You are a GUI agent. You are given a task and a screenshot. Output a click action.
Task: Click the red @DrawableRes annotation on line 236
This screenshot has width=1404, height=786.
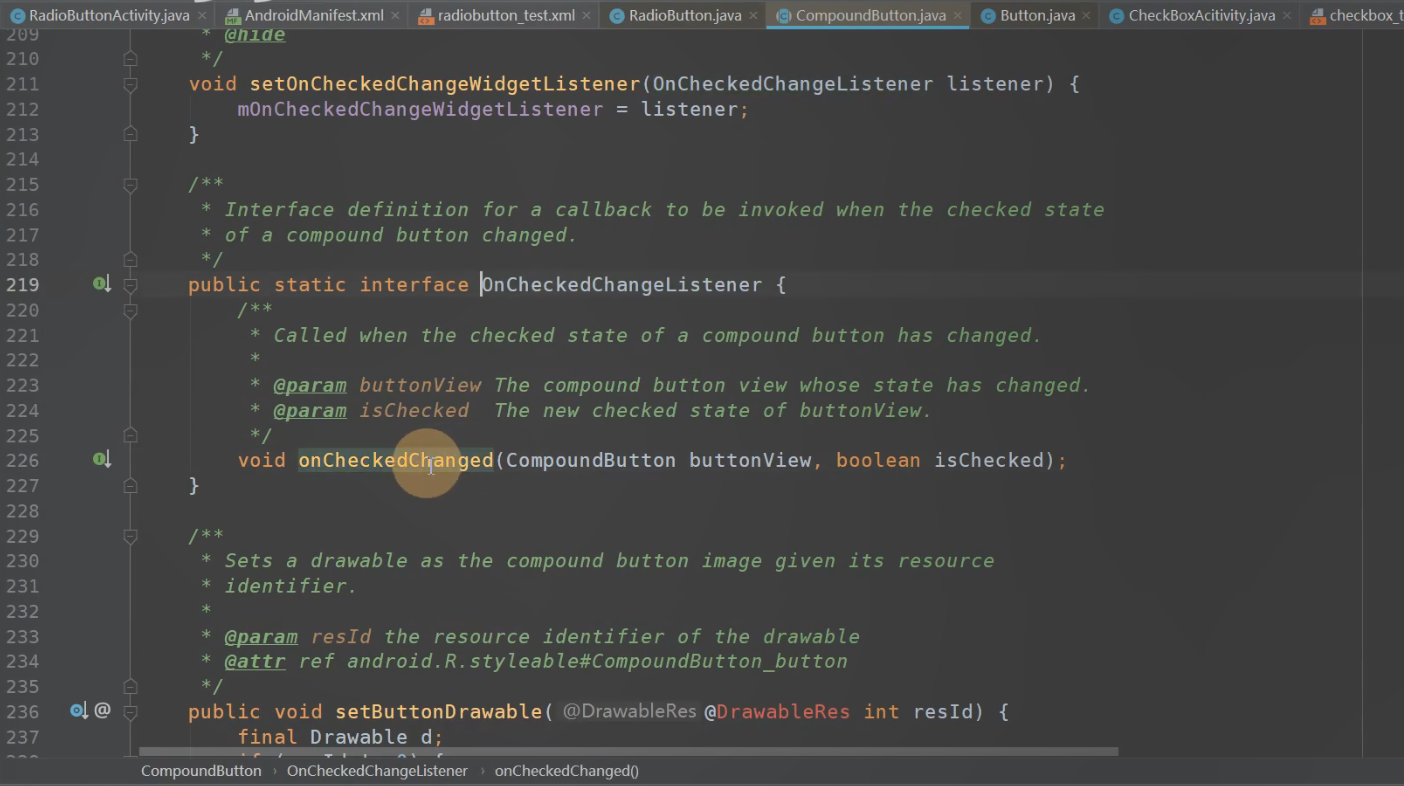click(x=777, y=712)
